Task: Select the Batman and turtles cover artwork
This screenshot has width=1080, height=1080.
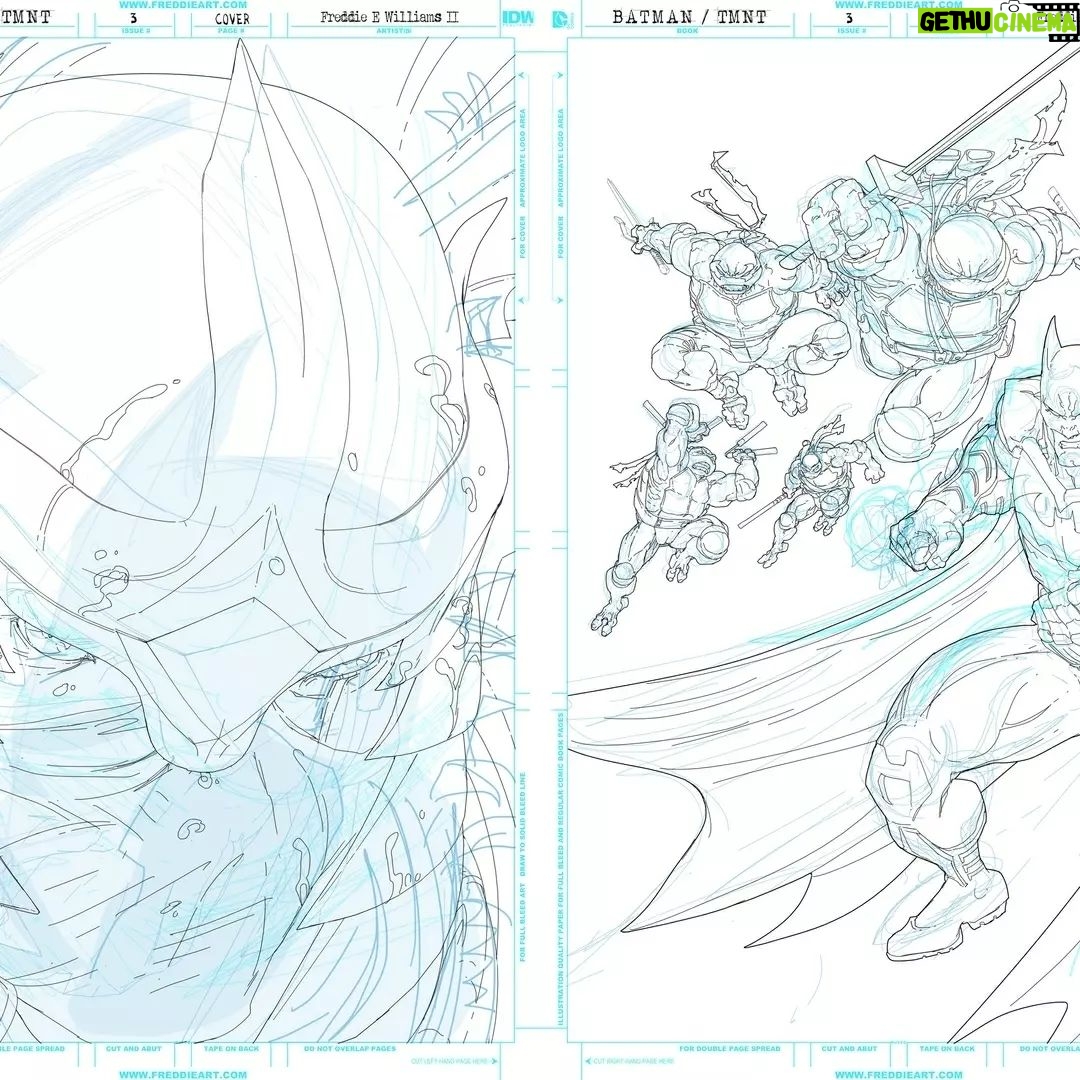Action: click(x=824, y=541)
